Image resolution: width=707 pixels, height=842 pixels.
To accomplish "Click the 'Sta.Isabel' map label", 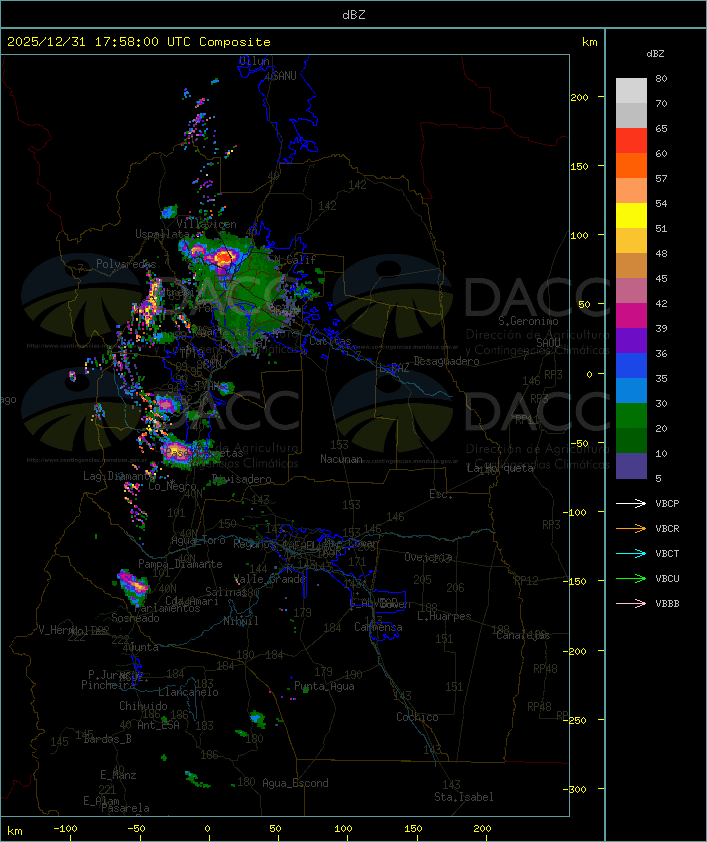I will 464,797.
